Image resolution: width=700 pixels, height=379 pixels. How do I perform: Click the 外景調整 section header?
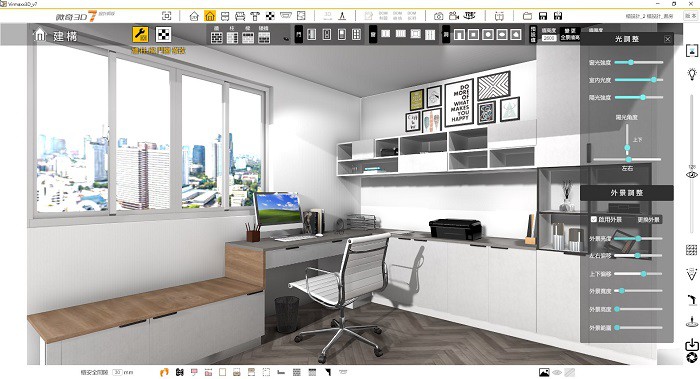[627, 193]
